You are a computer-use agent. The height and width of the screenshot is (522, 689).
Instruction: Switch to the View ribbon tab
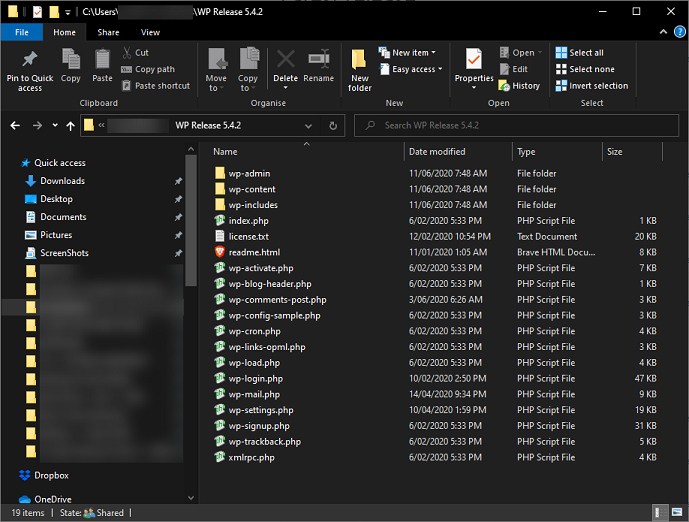[x=150, y=32]
